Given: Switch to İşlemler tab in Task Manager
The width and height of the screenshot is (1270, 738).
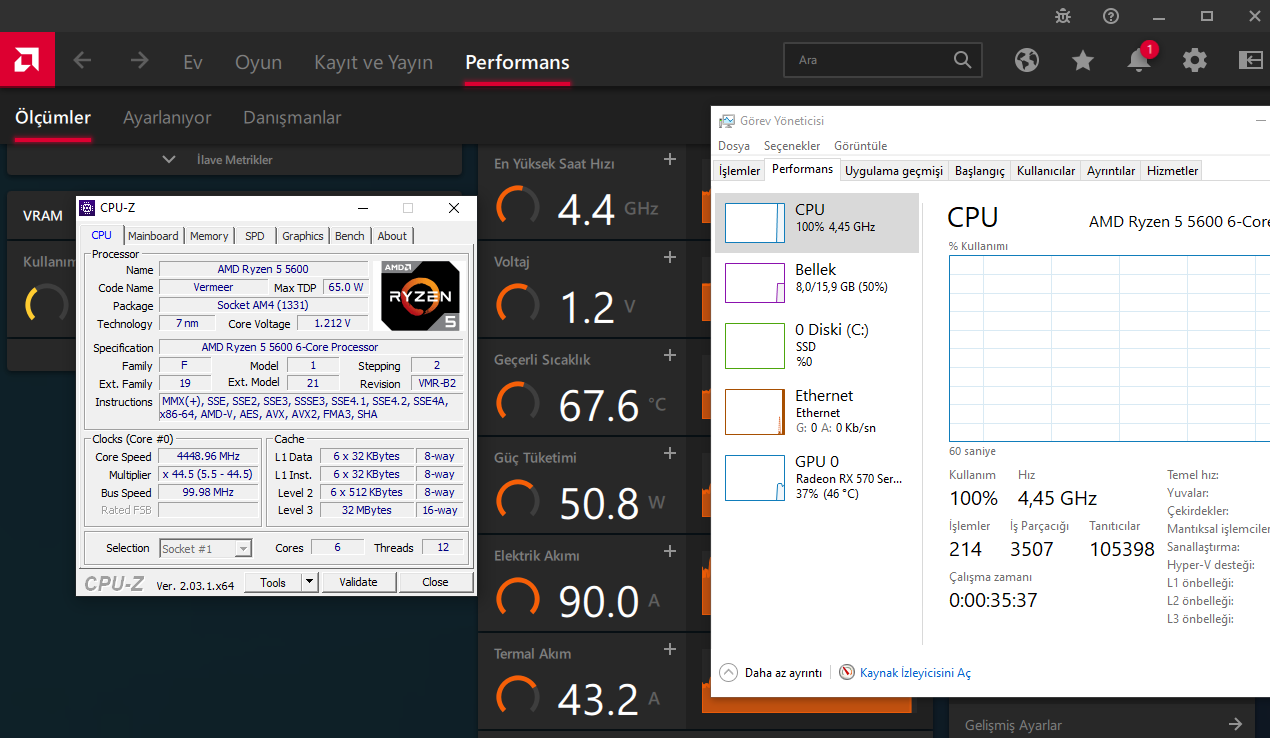Looking at the screenshot, I should (740, 171).
